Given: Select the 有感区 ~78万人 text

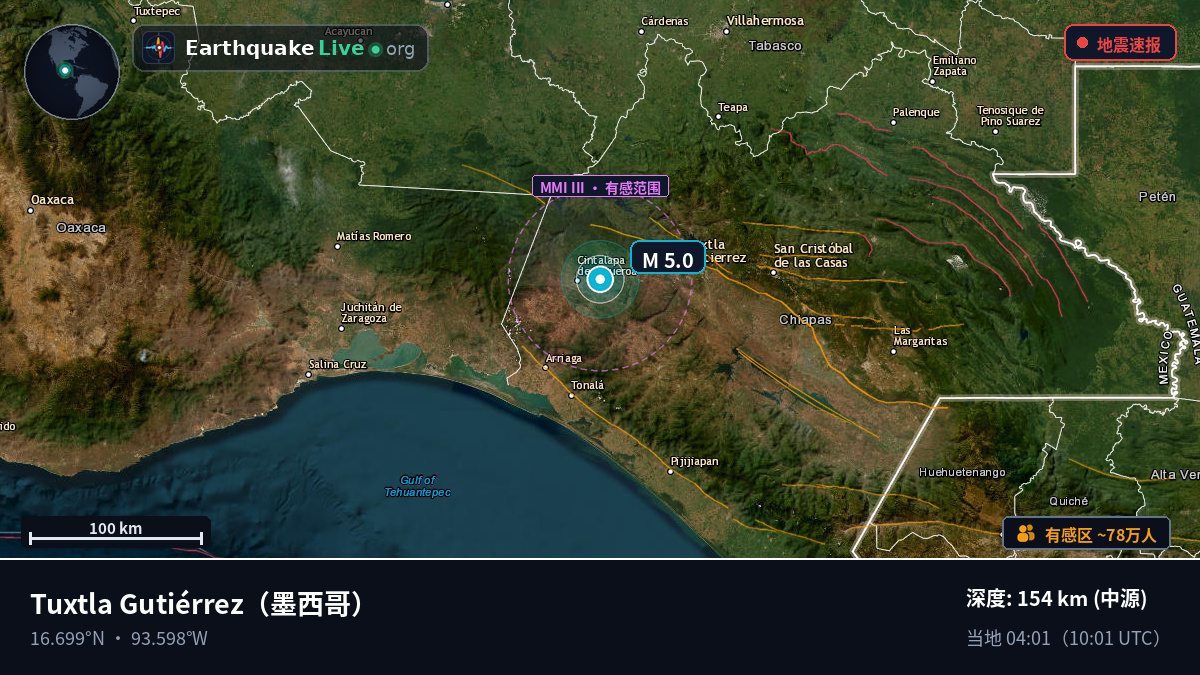Looking at the screenshot, I should (1100, 535).
